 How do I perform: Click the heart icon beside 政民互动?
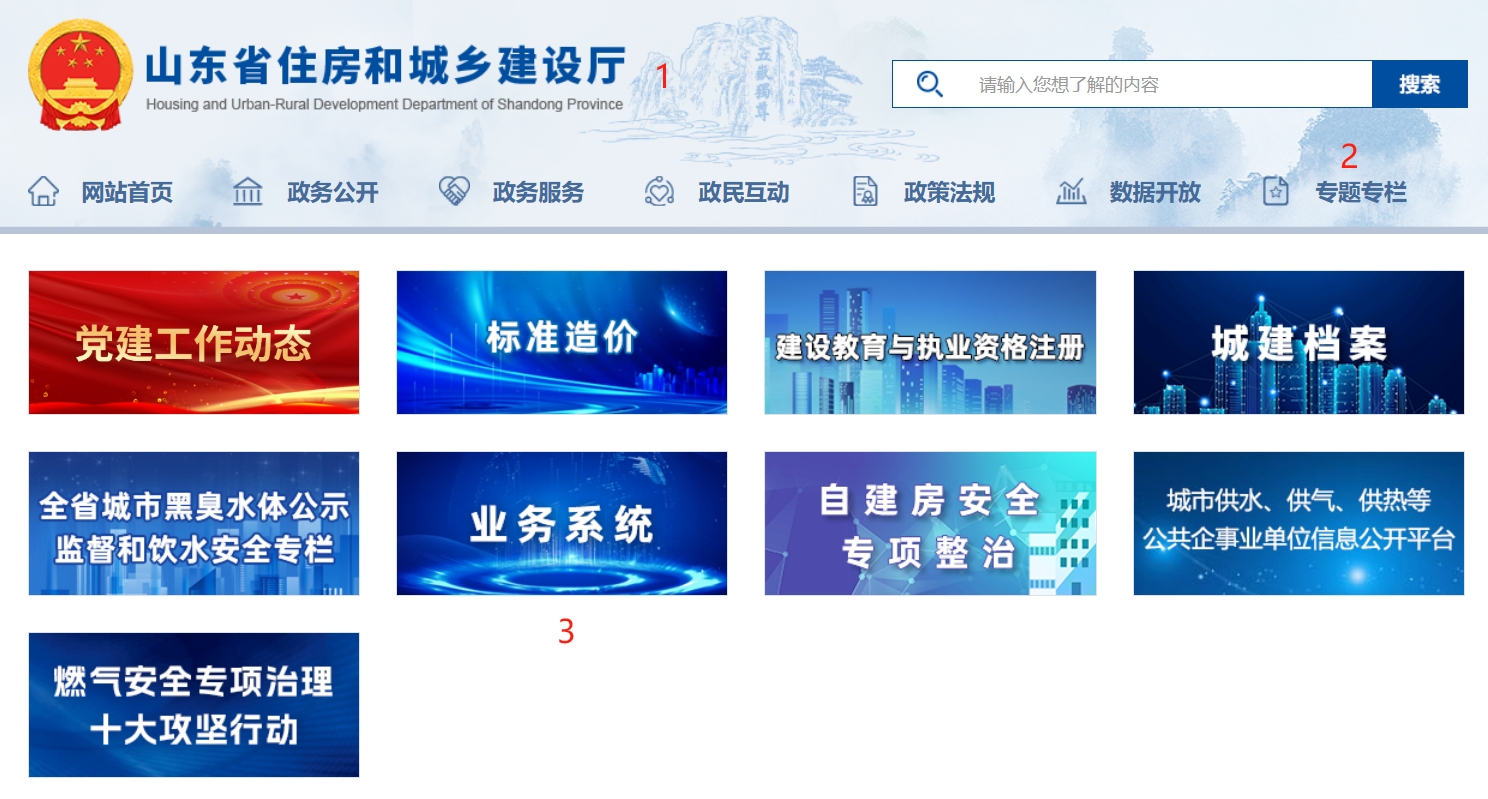(659, 191)
